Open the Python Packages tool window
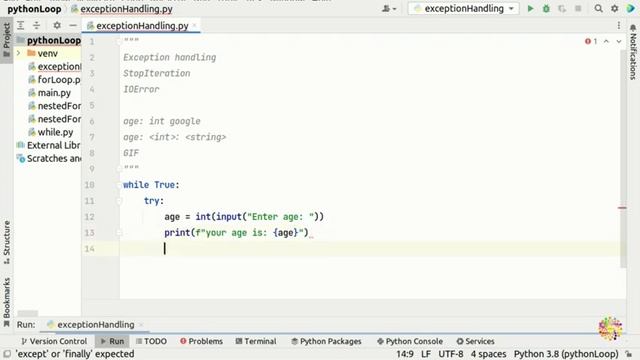This screenshot has height=360, width=640. coord(326,341)
